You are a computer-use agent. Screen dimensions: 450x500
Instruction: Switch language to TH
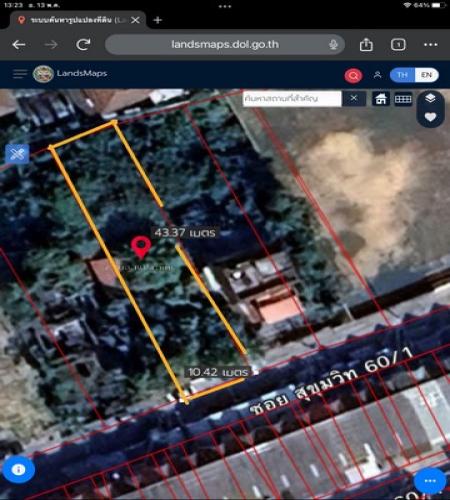coord(402,75)
